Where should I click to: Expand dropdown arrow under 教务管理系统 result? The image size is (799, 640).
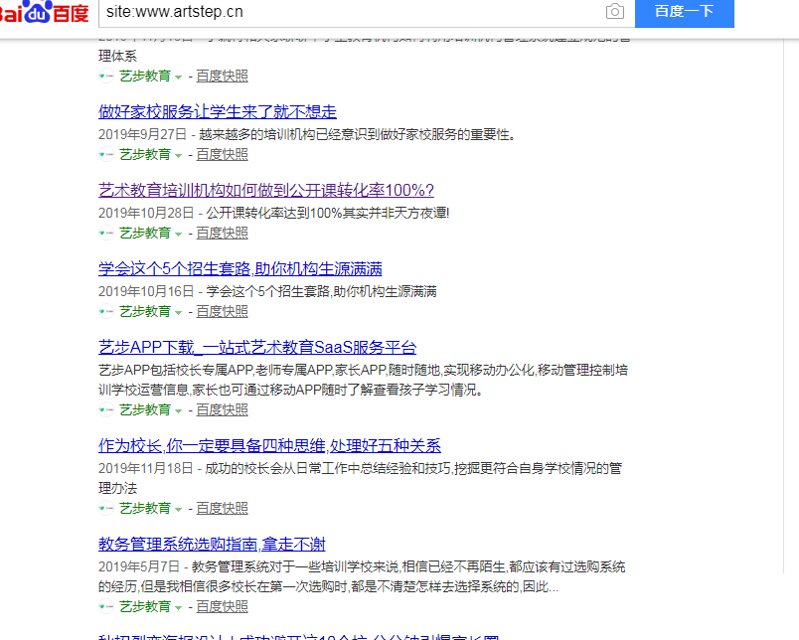click(x=178, y=608)
